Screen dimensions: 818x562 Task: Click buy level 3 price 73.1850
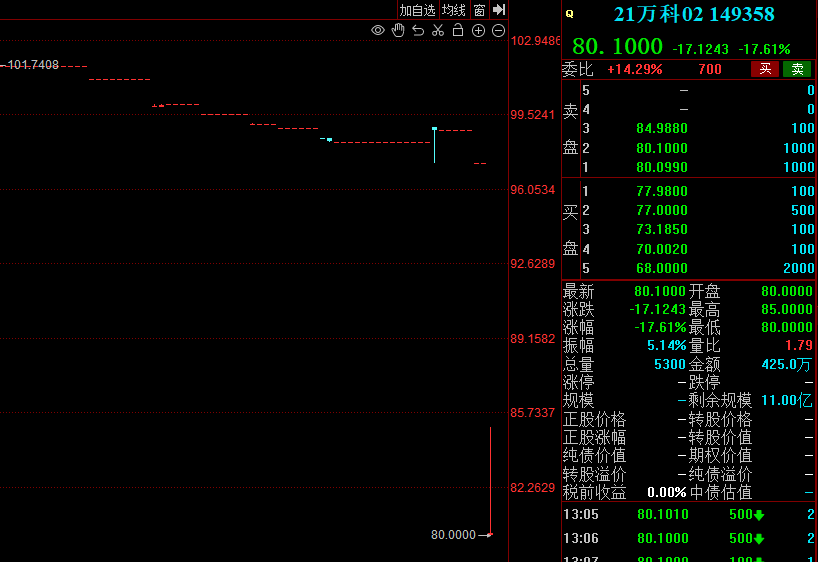click(x=661, y=230)
